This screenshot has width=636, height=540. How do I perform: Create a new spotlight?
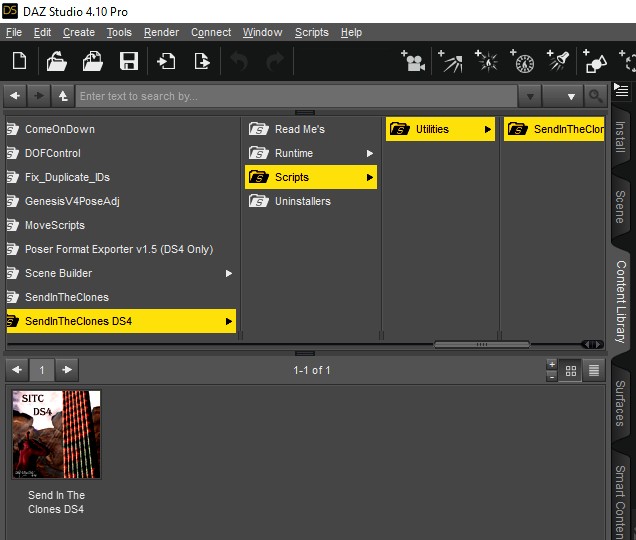(x=559, y=61)
